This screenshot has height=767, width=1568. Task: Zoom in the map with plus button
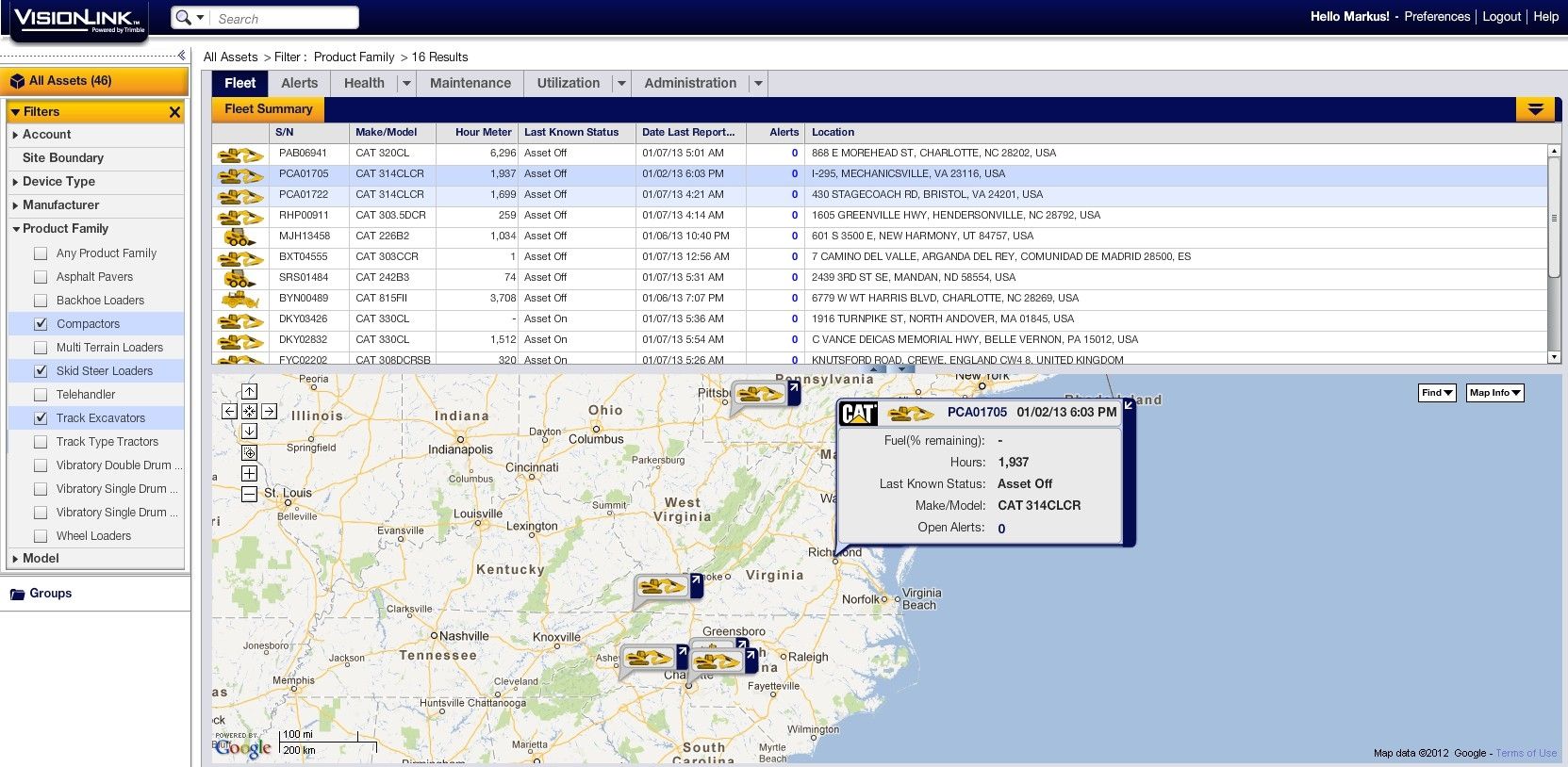pos(249,473)
